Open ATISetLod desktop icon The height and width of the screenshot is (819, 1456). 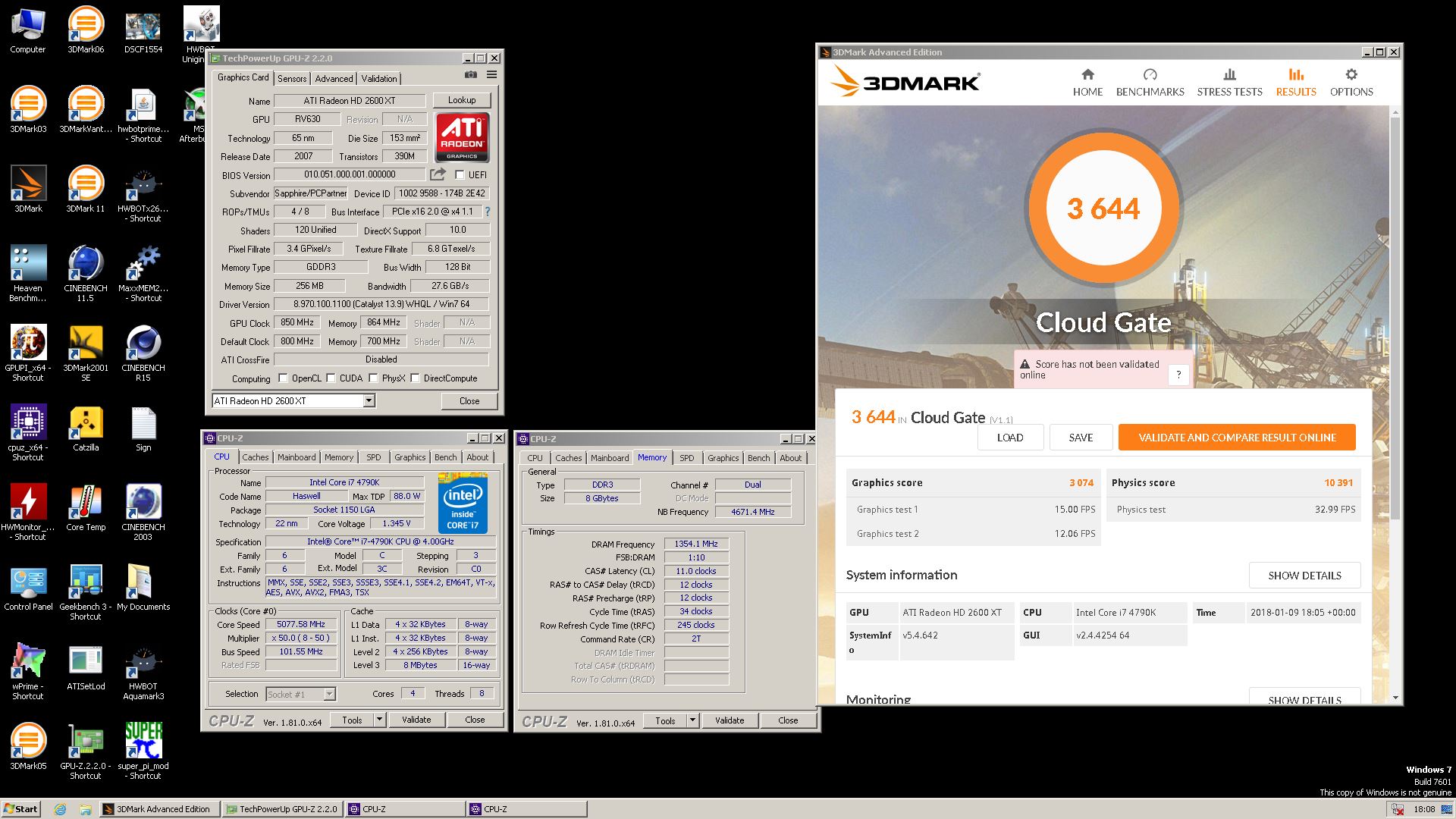[86, 667]
